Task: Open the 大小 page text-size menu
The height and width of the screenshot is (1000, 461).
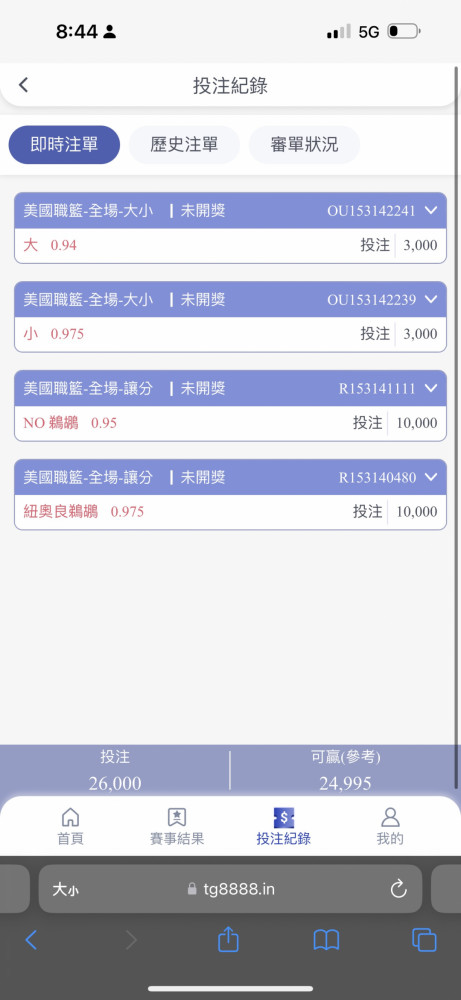Action: pos(65,889)
